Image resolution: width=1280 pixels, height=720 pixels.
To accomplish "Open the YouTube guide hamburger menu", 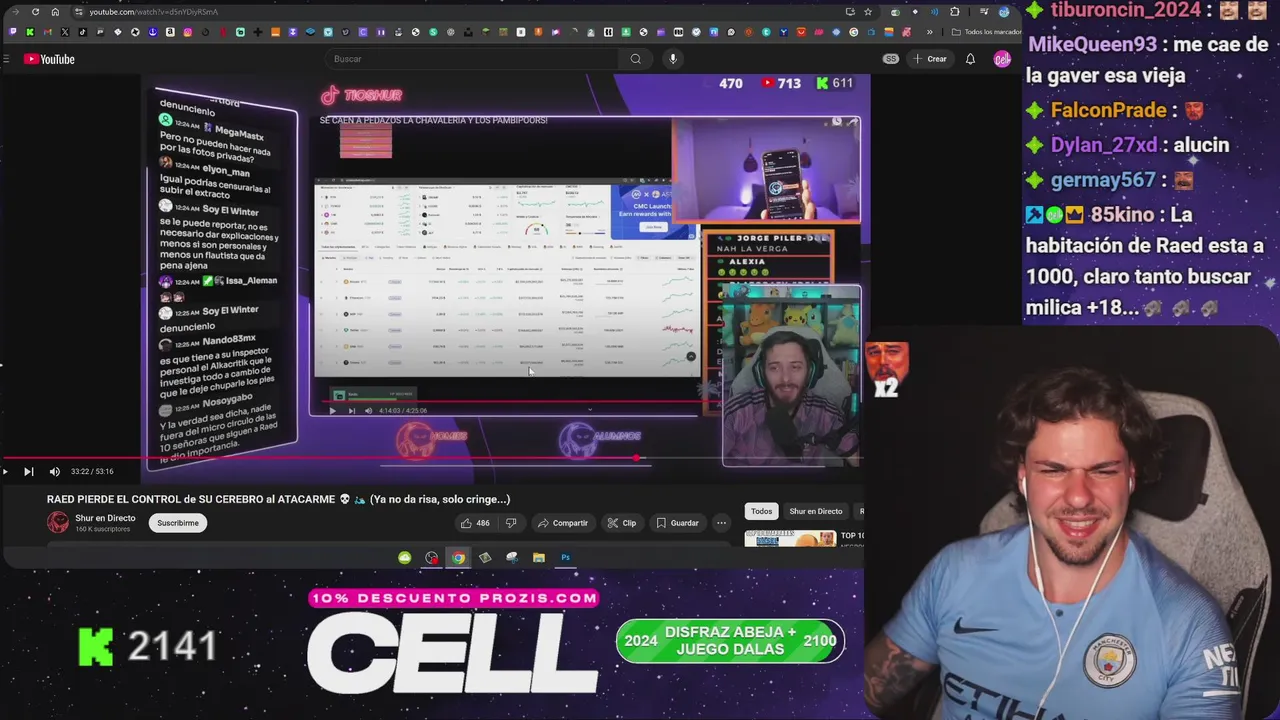I will coord(6,59).
